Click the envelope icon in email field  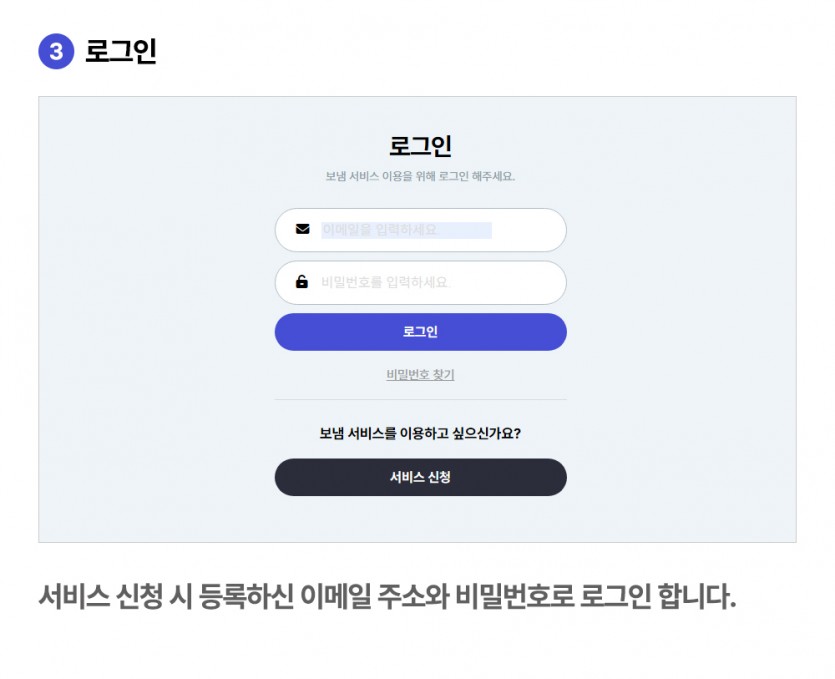click(303, 229)
